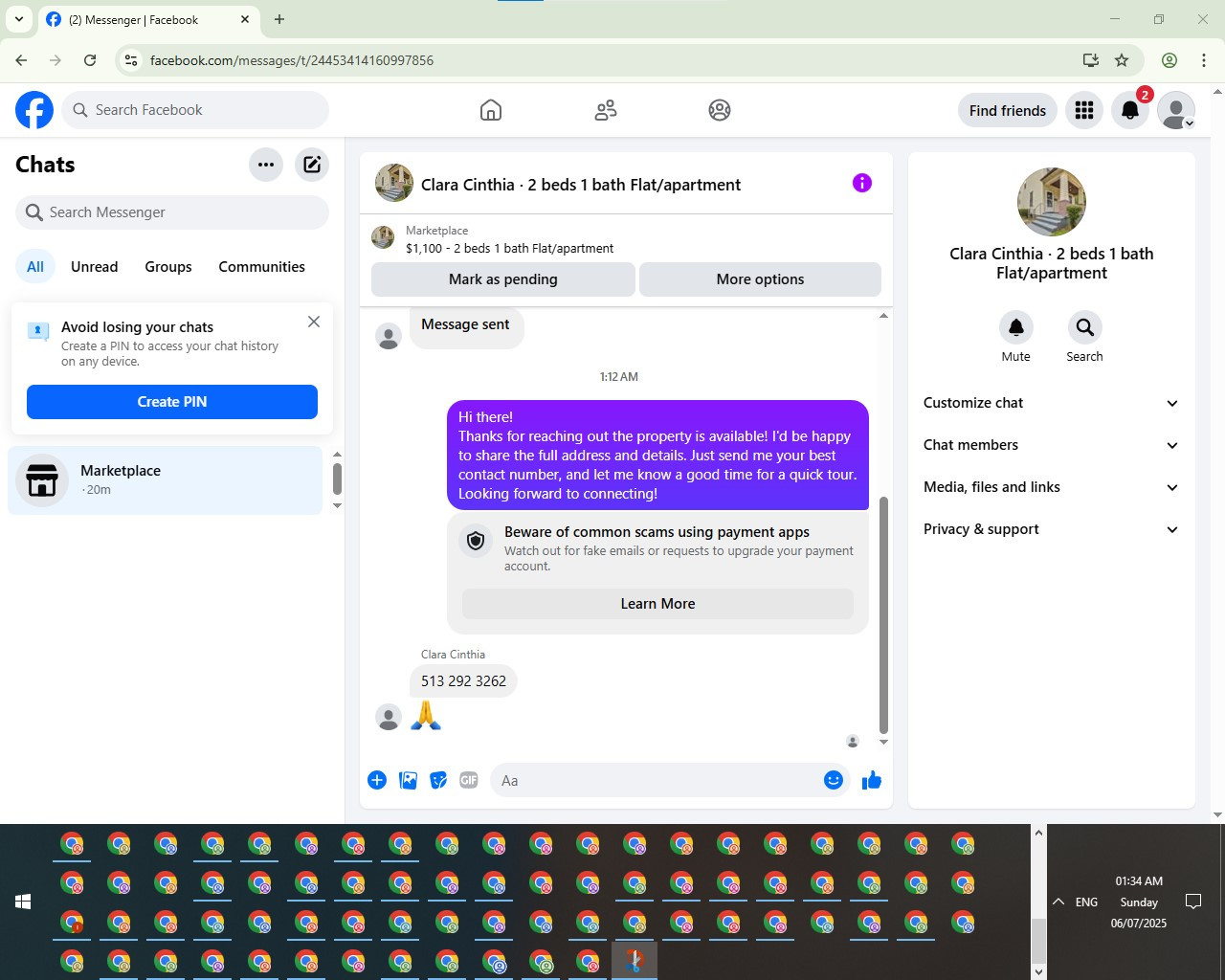Image resolution: width=1225 pixels, height=980 pixels.
Task: Click the message scrollbar down arrow
Action: point(883,742)
